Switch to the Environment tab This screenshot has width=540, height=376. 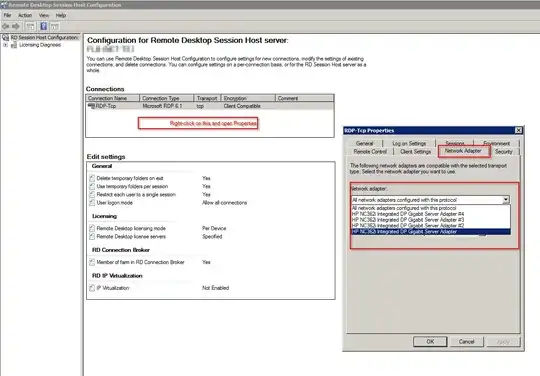496,143
